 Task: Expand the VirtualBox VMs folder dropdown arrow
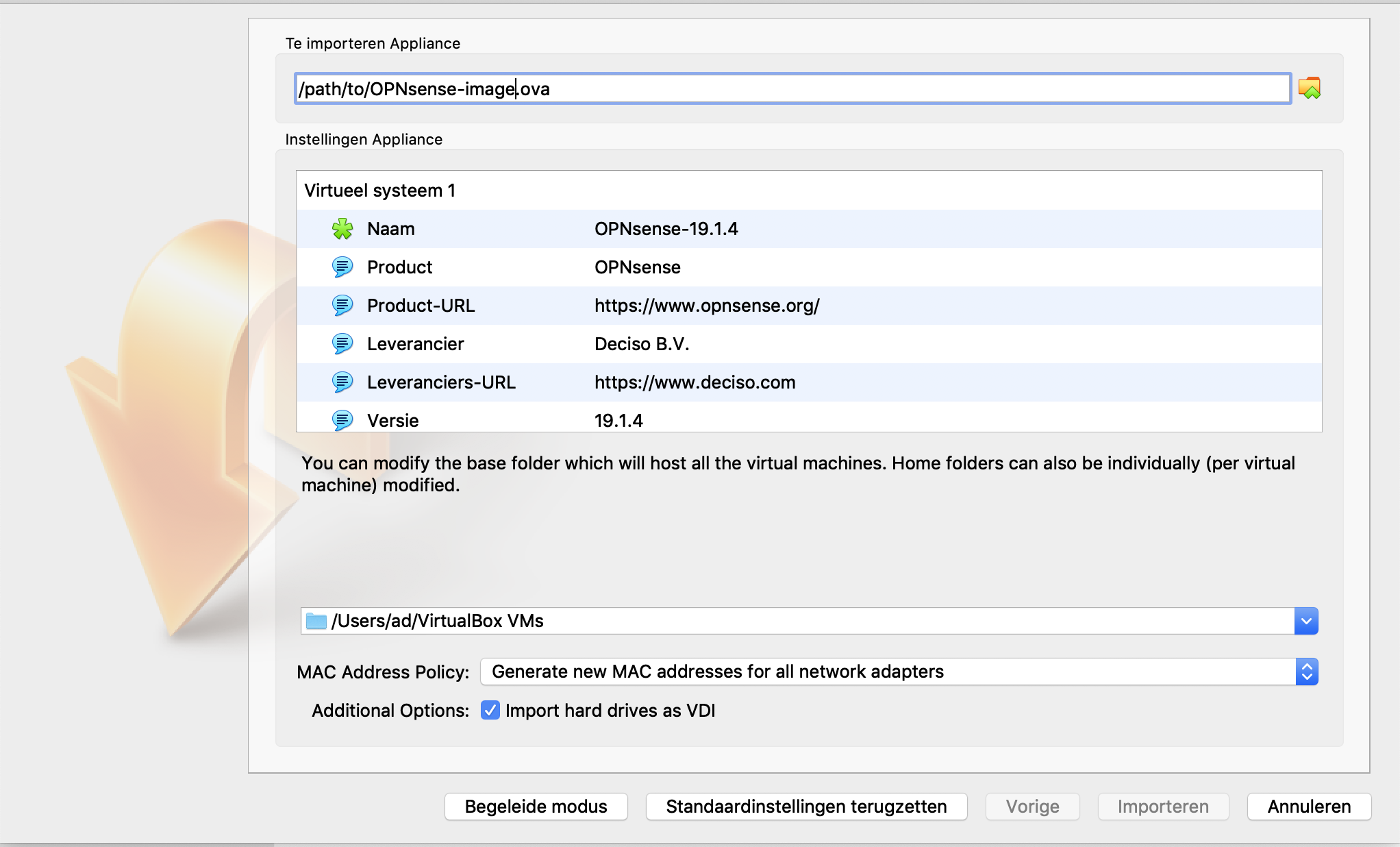pos(1306,621)
